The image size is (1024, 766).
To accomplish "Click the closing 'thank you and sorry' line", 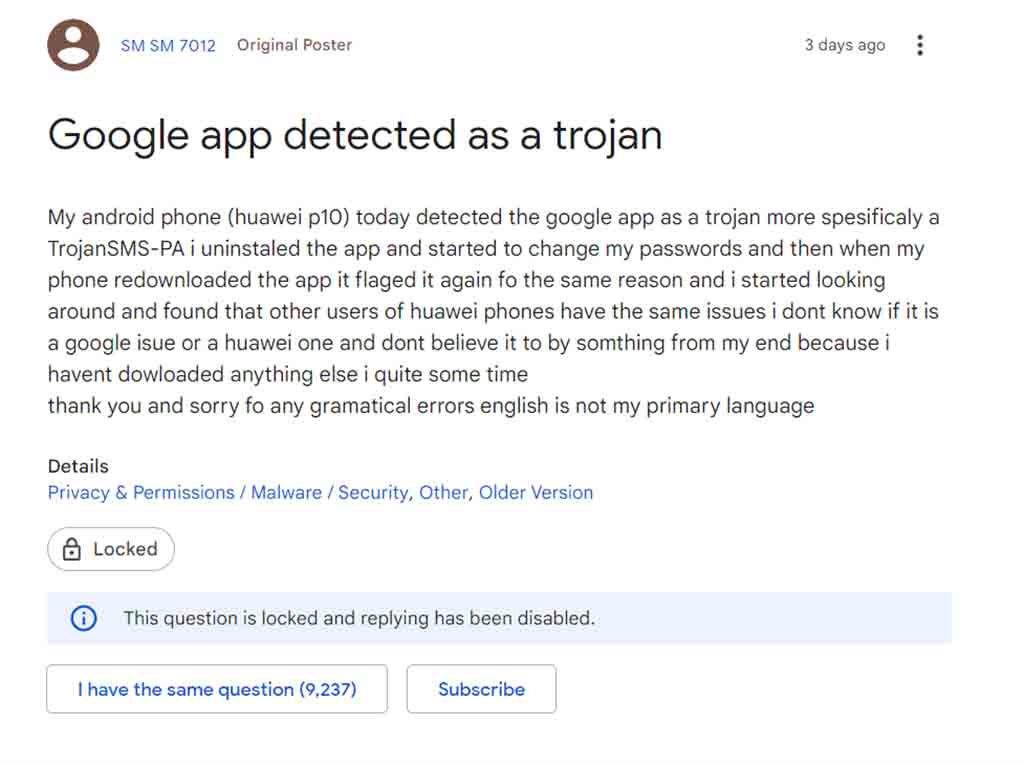I will 430,406.
